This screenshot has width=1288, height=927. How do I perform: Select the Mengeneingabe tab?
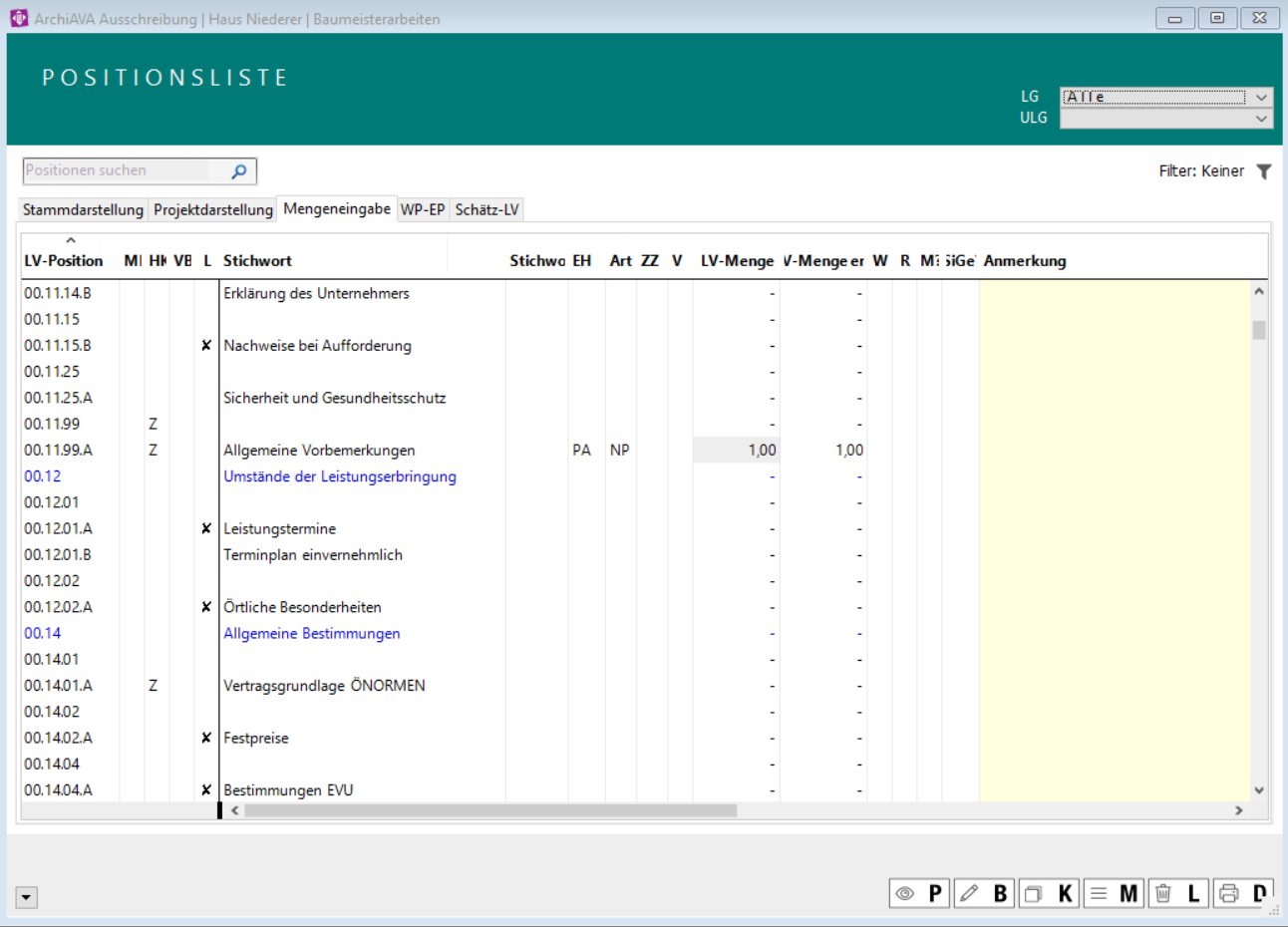pyautogui.click(x=337, y=208)
